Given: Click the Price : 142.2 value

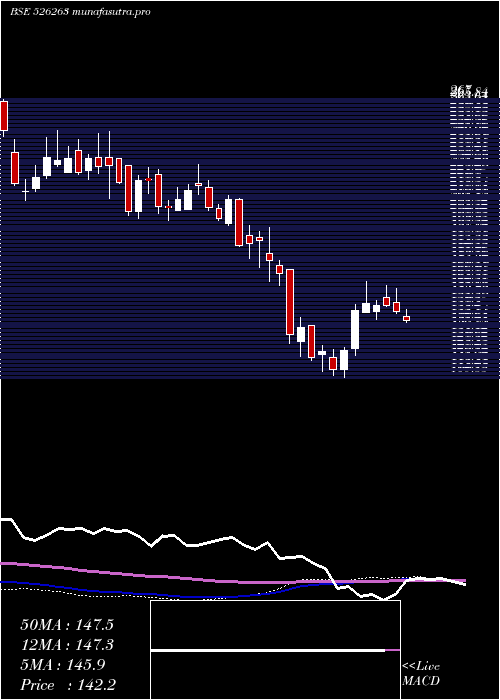Looking at the screenshot, I should [x=68, y=685].
